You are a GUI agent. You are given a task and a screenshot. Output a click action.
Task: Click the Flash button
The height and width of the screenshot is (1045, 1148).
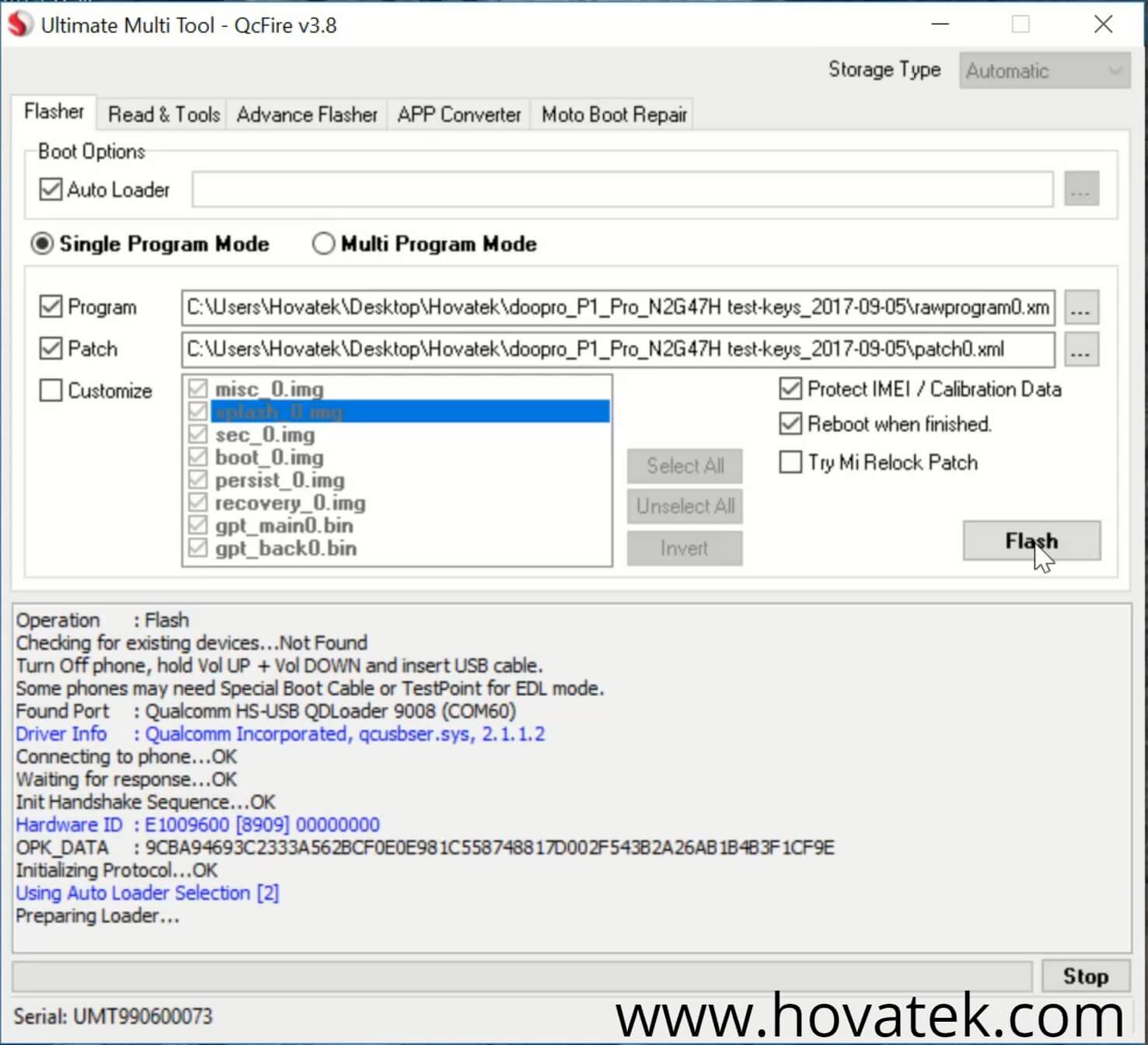(1031, 541)
